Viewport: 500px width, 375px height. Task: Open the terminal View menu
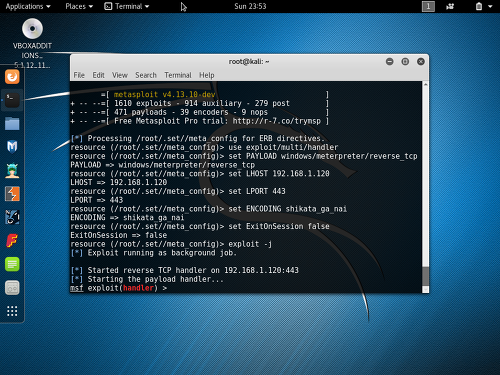[x=120, y=75]
